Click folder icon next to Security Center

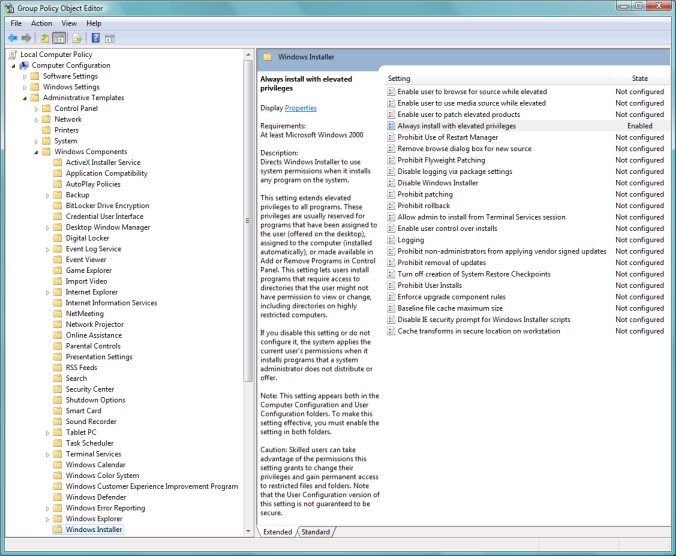(x=57, y=389)
